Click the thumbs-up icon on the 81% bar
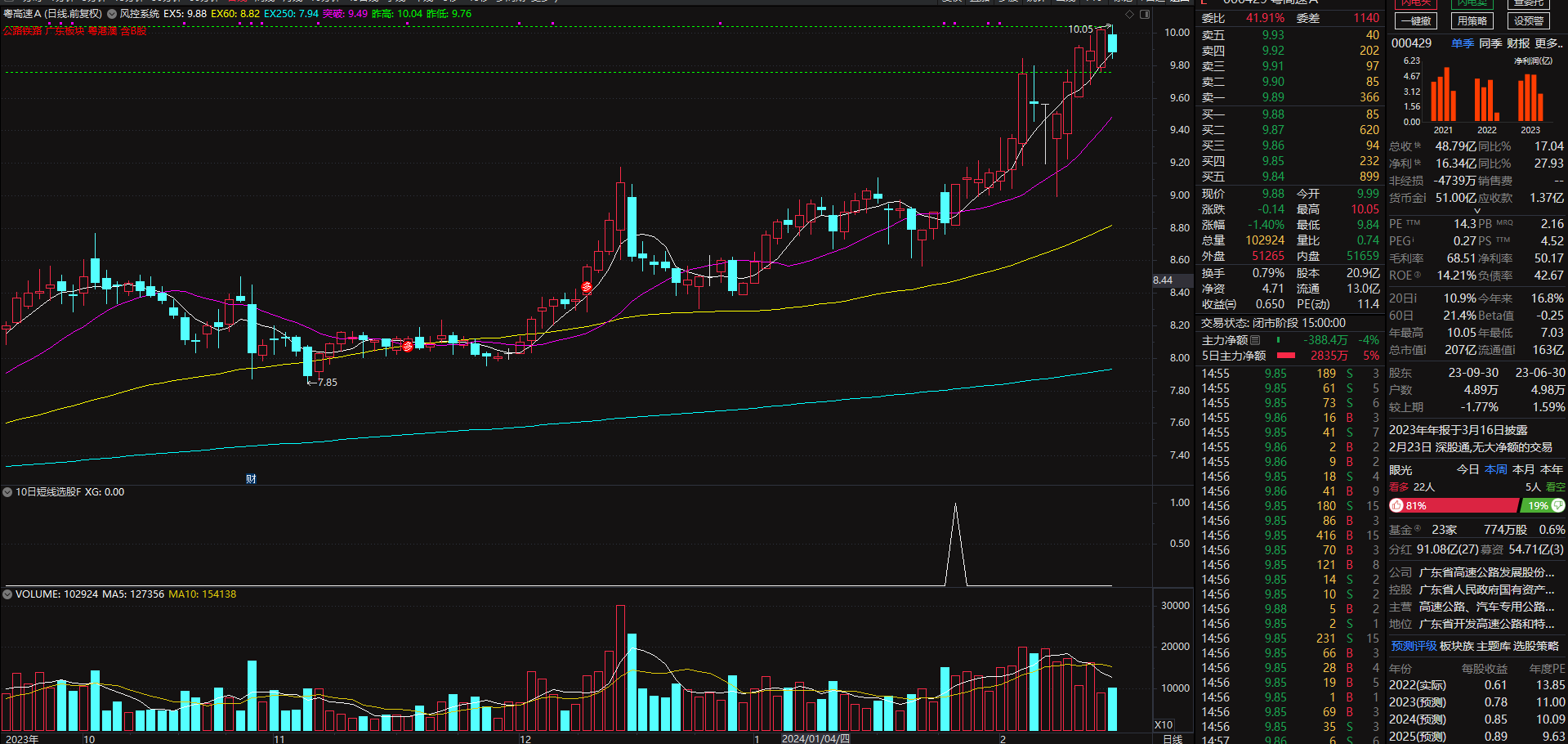 (1397, 506)
